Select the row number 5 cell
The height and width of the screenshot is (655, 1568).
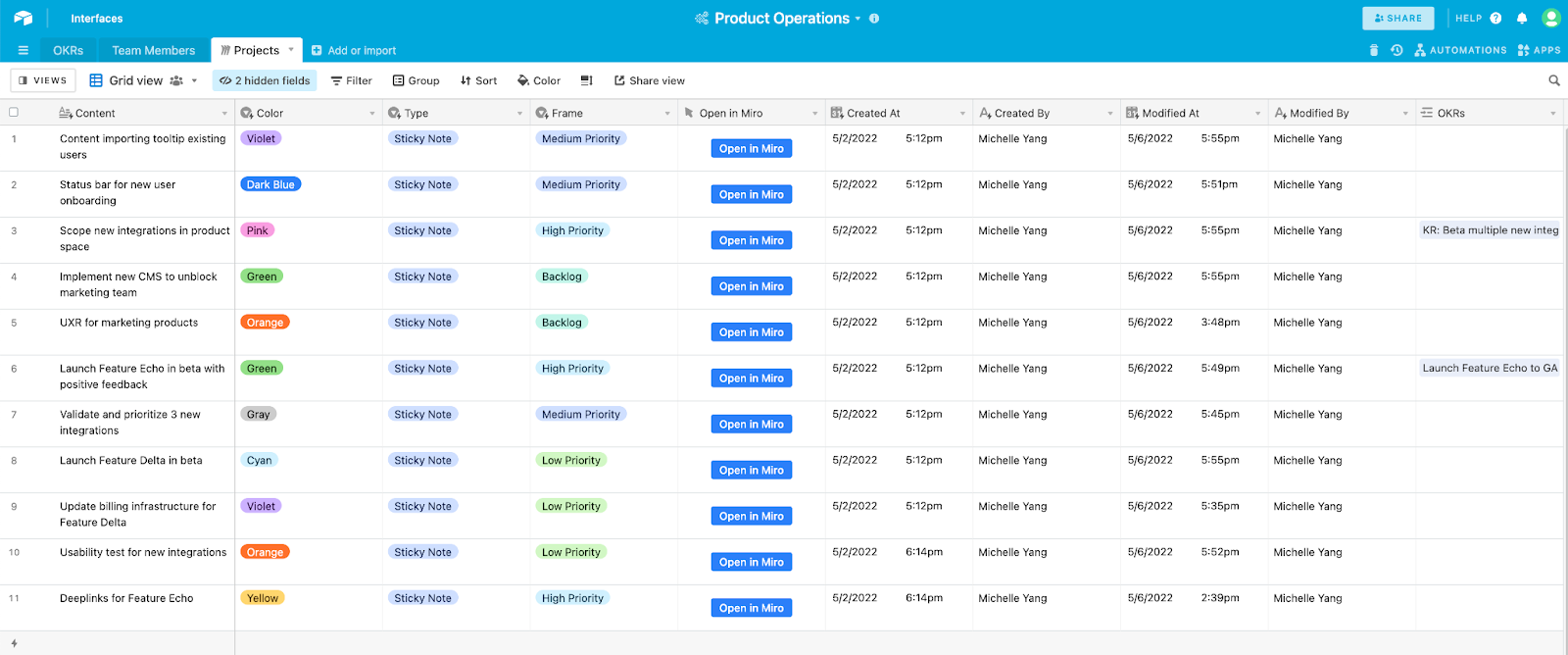(14, 323)
